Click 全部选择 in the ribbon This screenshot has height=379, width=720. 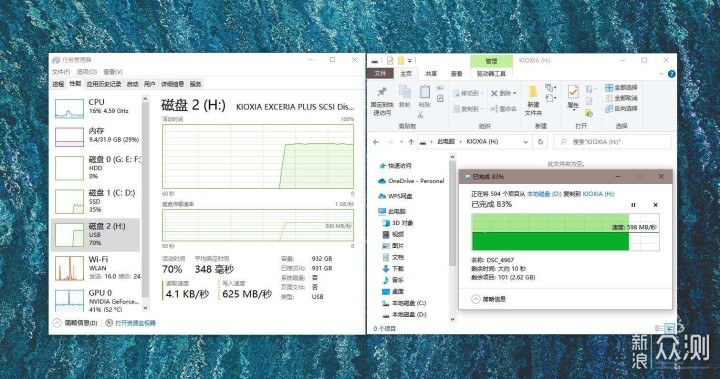[x=621, y=87]
